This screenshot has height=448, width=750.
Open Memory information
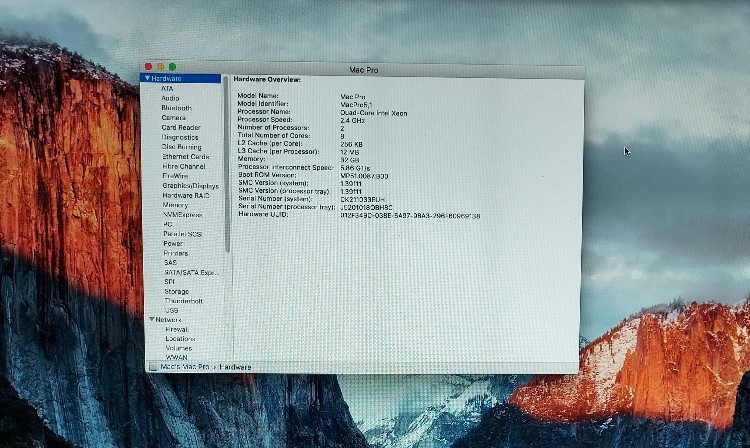click(x=175, y=205)
